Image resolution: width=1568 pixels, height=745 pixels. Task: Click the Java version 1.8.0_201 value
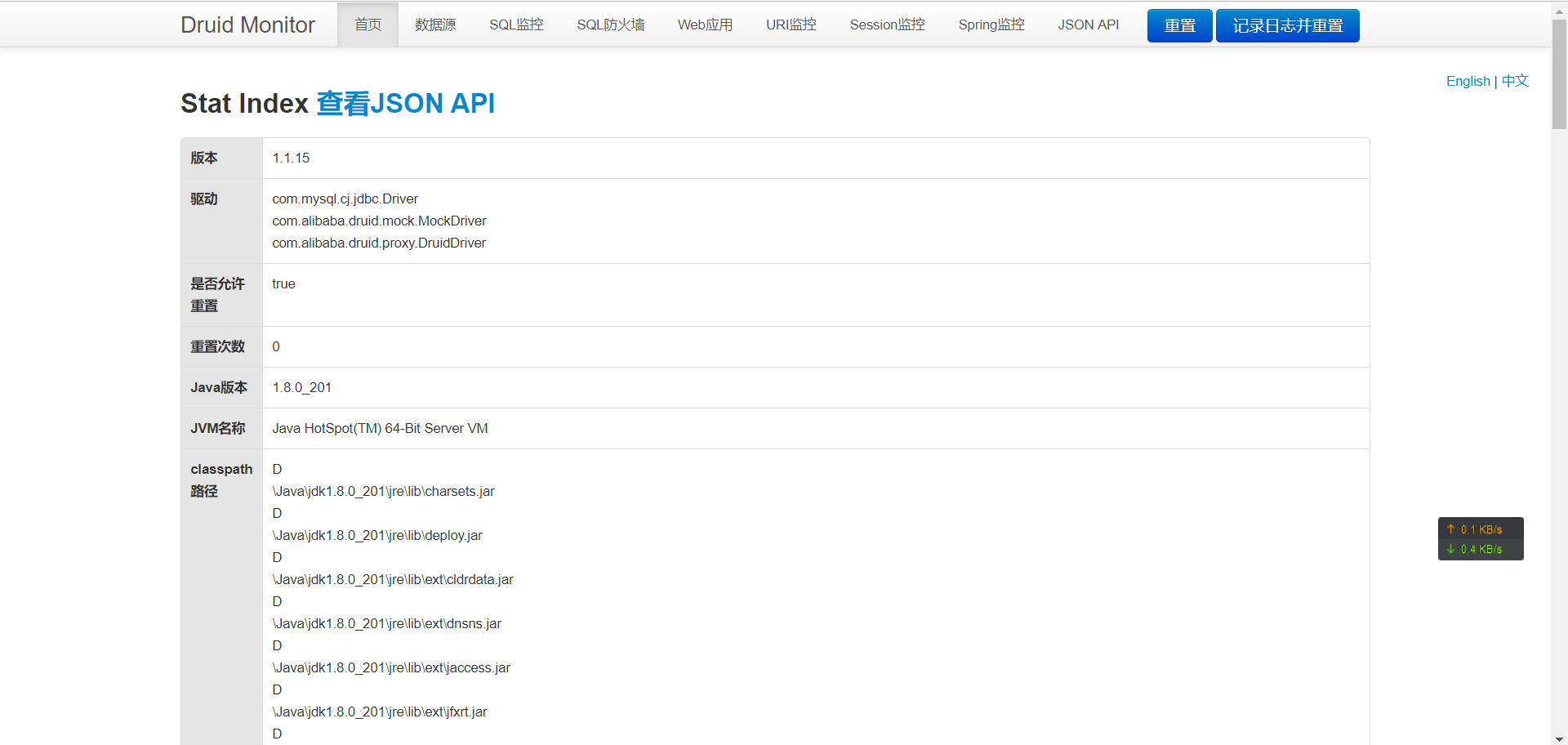tap(301, 387)
